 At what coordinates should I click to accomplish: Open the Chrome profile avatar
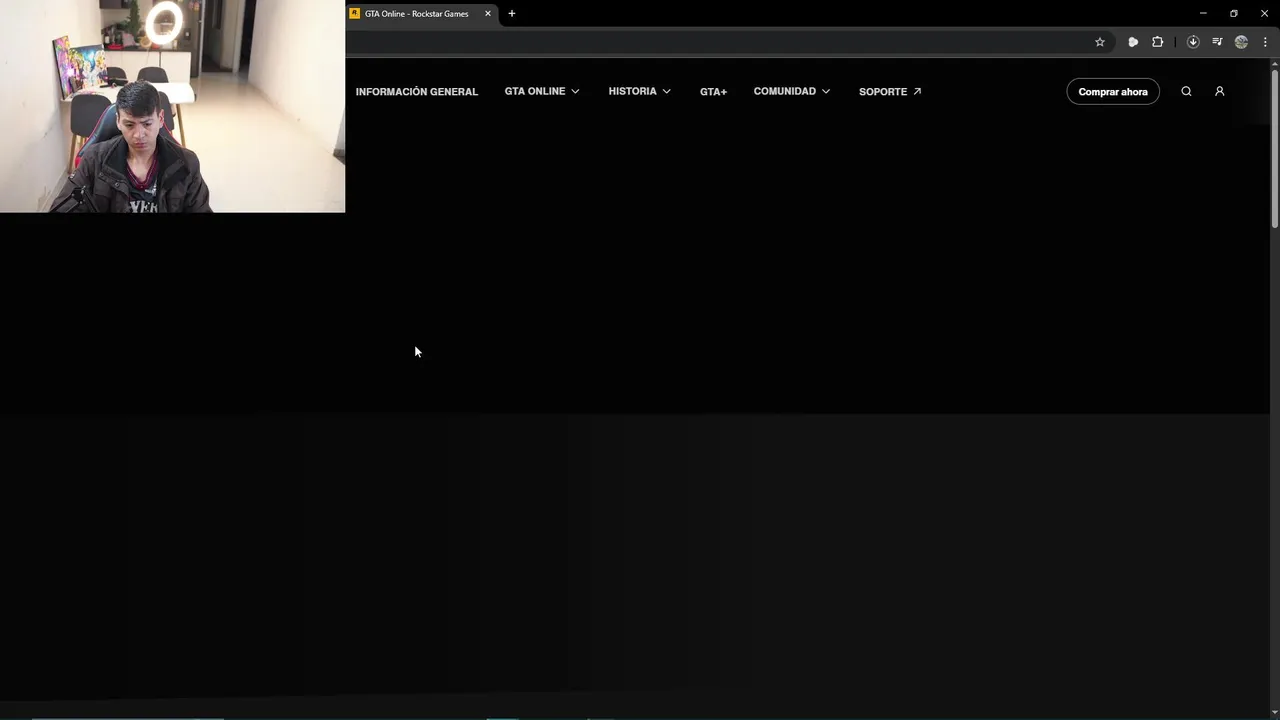click(1241, 42)
